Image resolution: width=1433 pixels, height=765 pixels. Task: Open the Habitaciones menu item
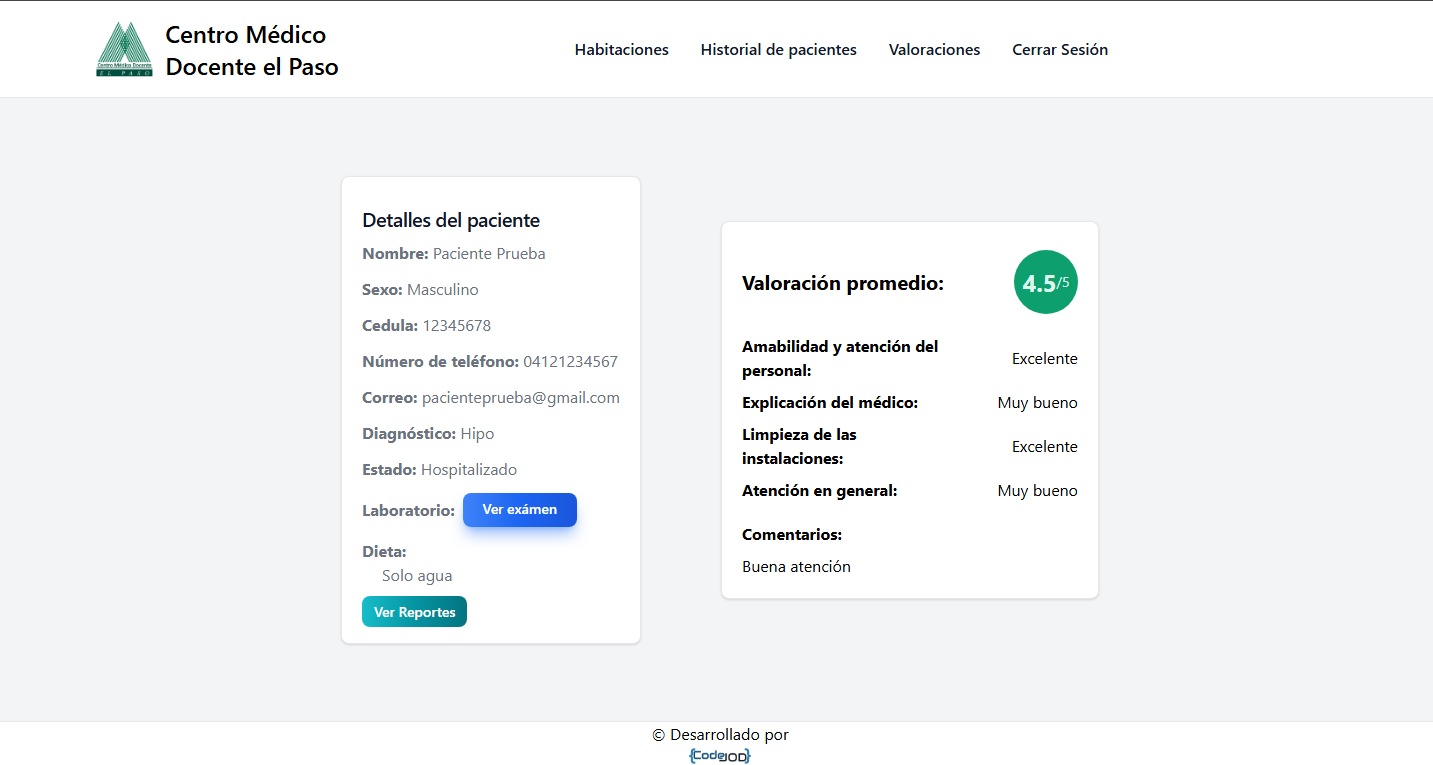(x=621, y=50)
